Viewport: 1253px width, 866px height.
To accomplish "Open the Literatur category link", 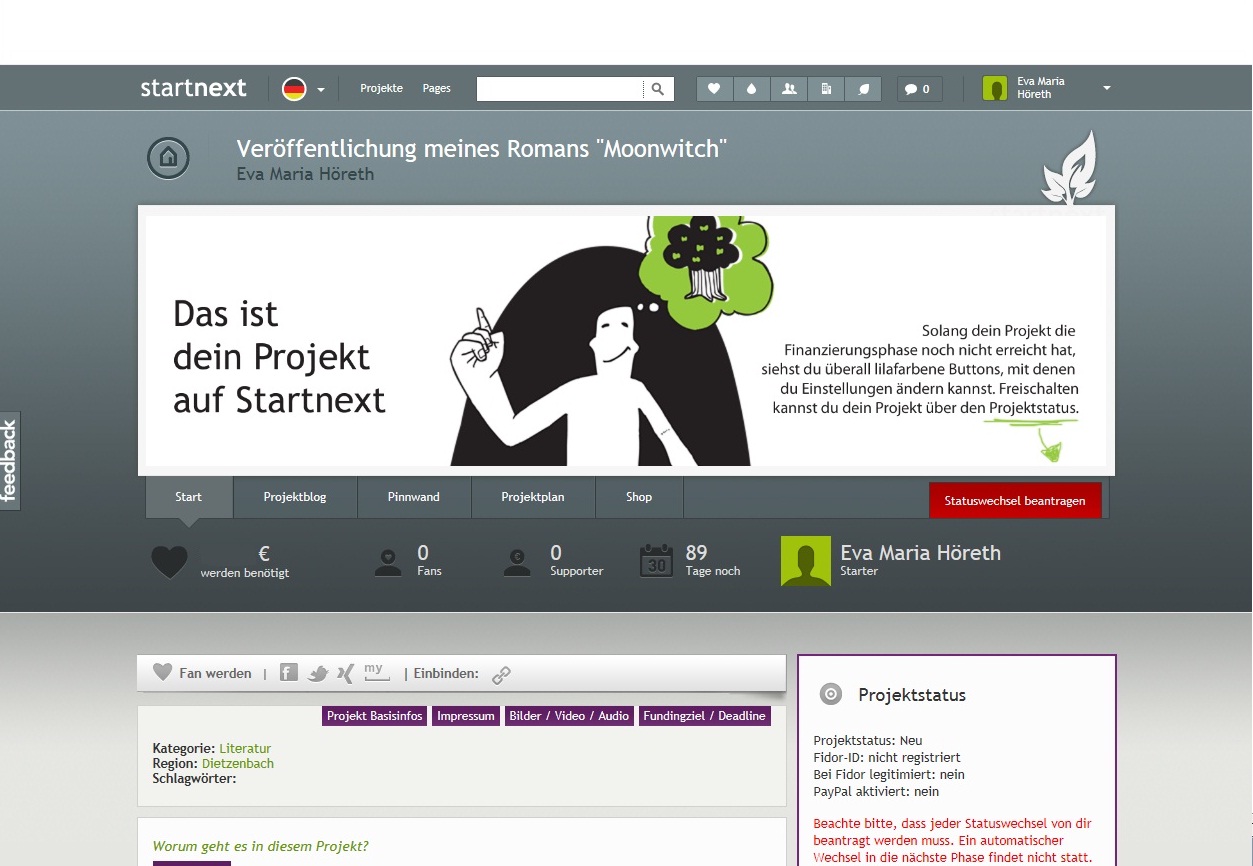I will [x=245, y=748].
